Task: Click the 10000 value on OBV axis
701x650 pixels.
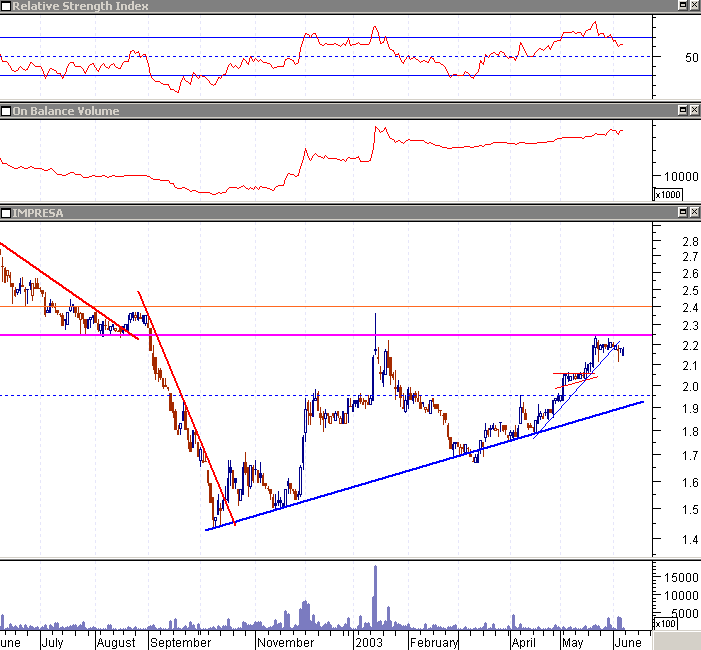Action: pos(681,177)
